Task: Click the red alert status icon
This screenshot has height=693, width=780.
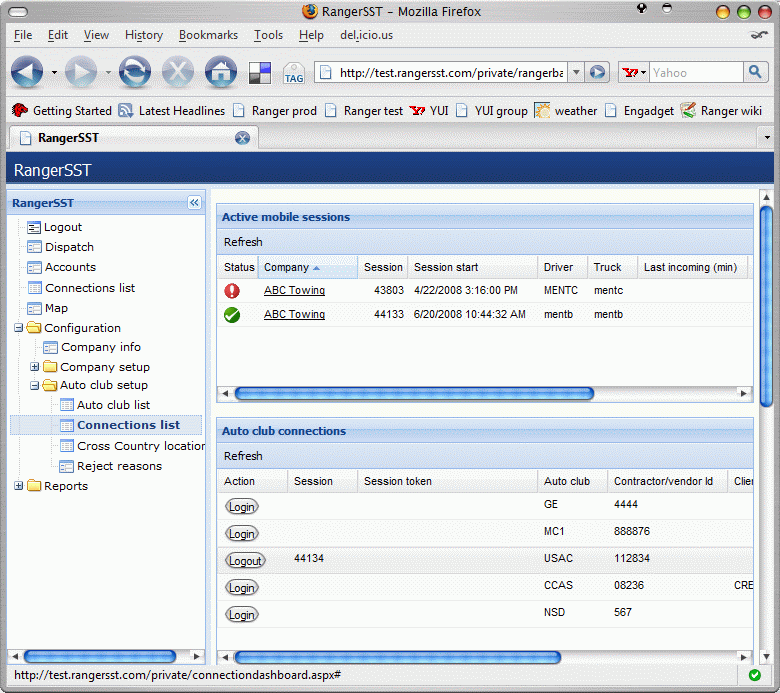Action: click(x=232, y=291)
